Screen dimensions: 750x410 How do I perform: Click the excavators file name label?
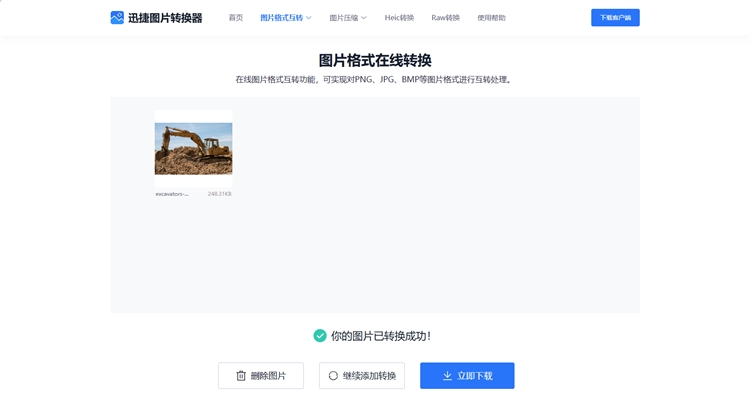(172, 194)
